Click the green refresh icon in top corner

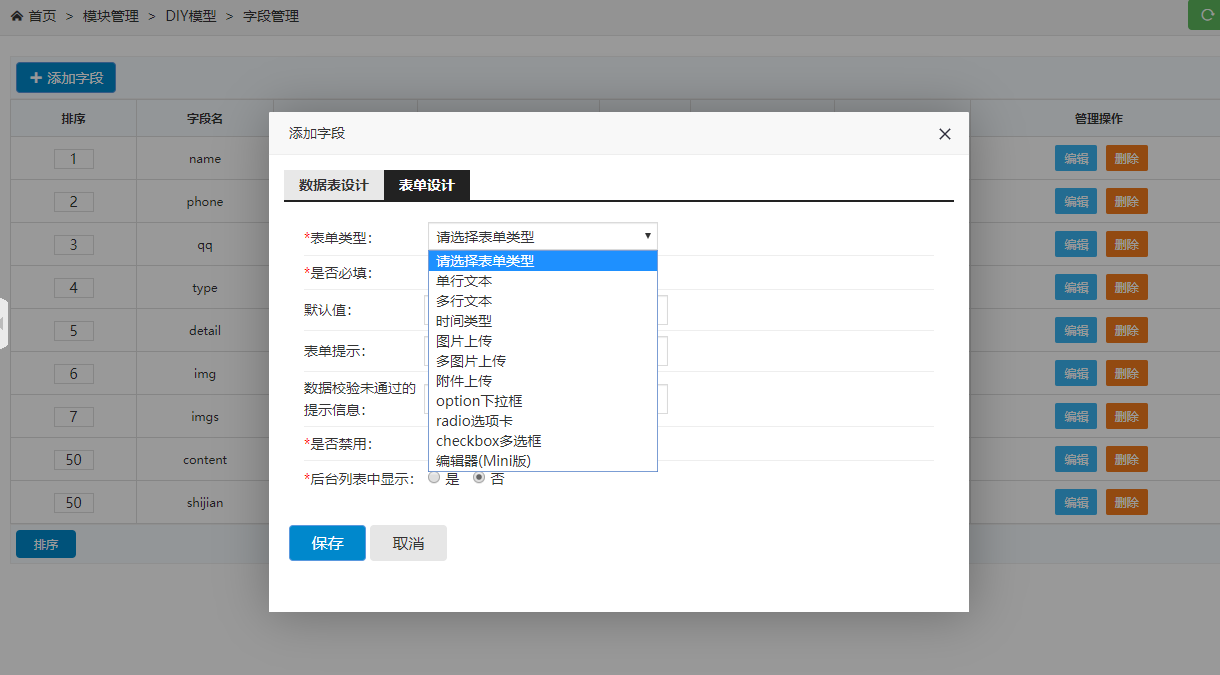1204,15
